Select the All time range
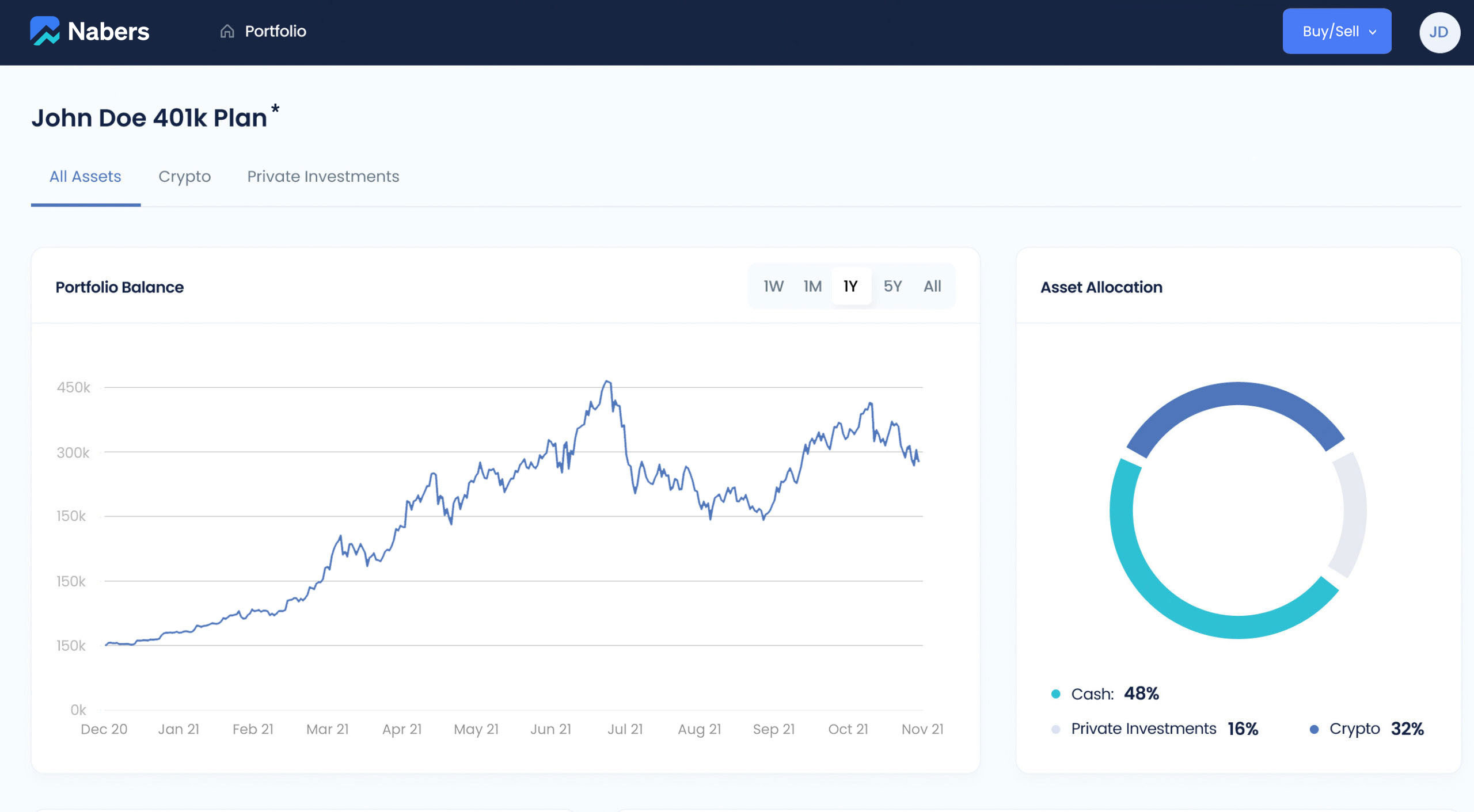This screenshot has width=1474, height=812. [x=932, y=286]
